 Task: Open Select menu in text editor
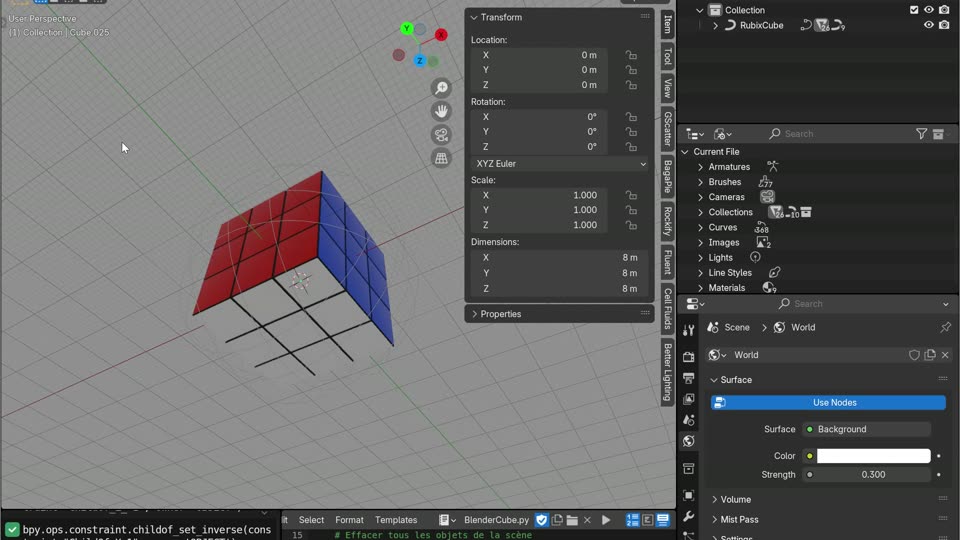coord(311,520)
